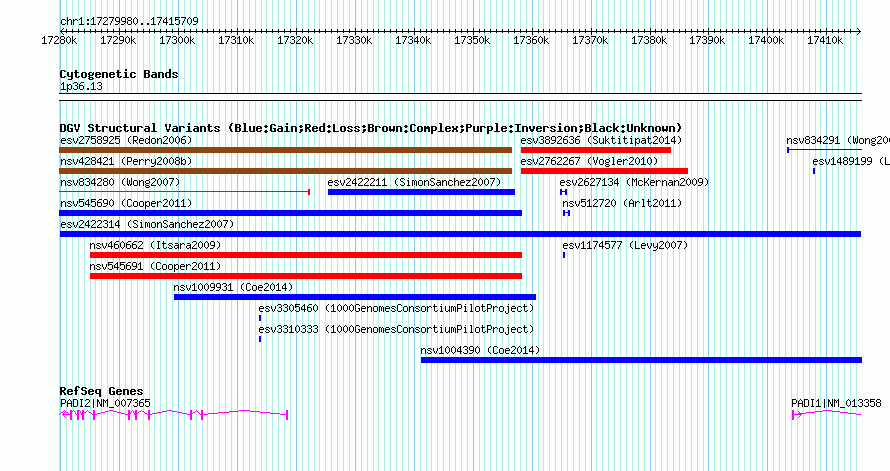
Task: Click the 17380k ruler tick label
Action: point(649,41)
